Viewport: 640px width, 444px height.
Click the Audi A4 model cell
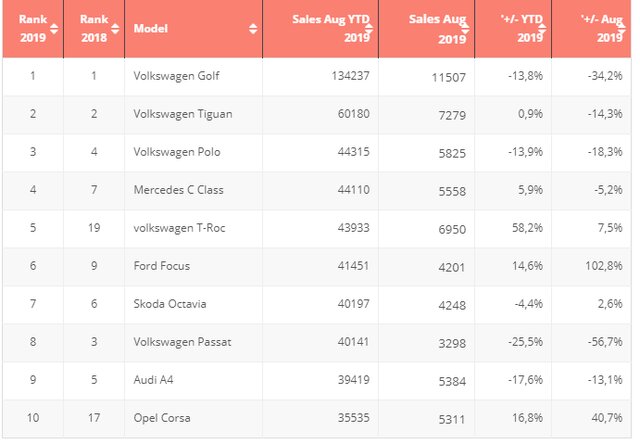[x=153, y=380]
